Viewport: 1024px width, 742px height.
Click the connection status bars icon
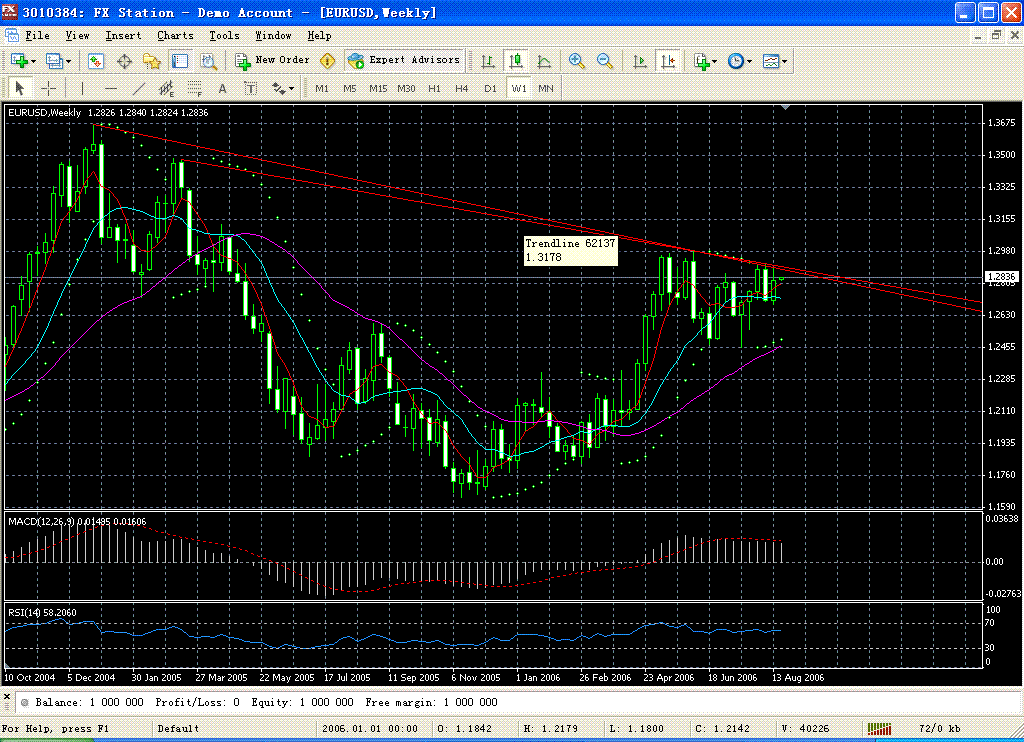[880, 728]
